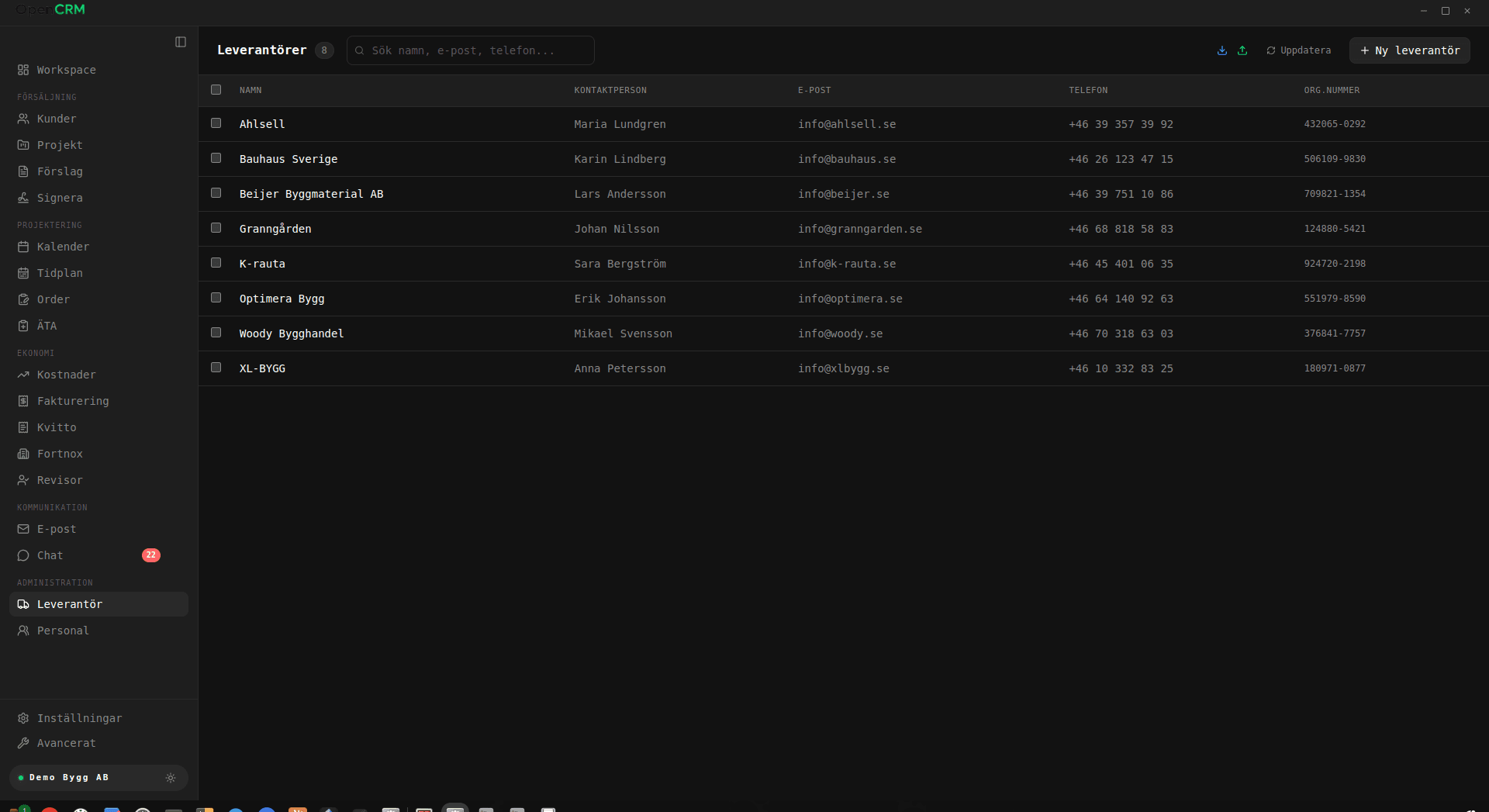Collapse the sidebar with the panel icon
1489x812 pixels.
(181, 42)
